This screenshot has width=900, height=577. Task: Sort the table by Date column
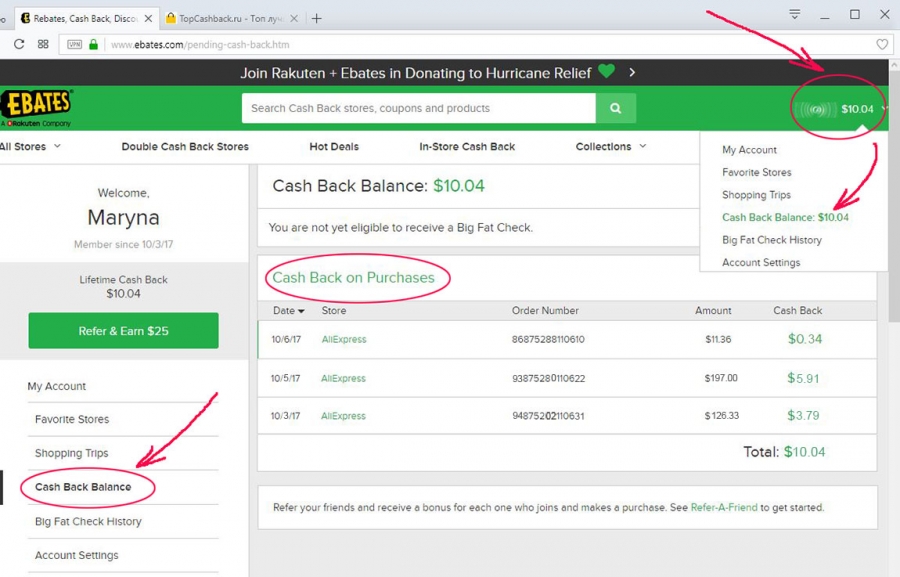tap(288, 311)
